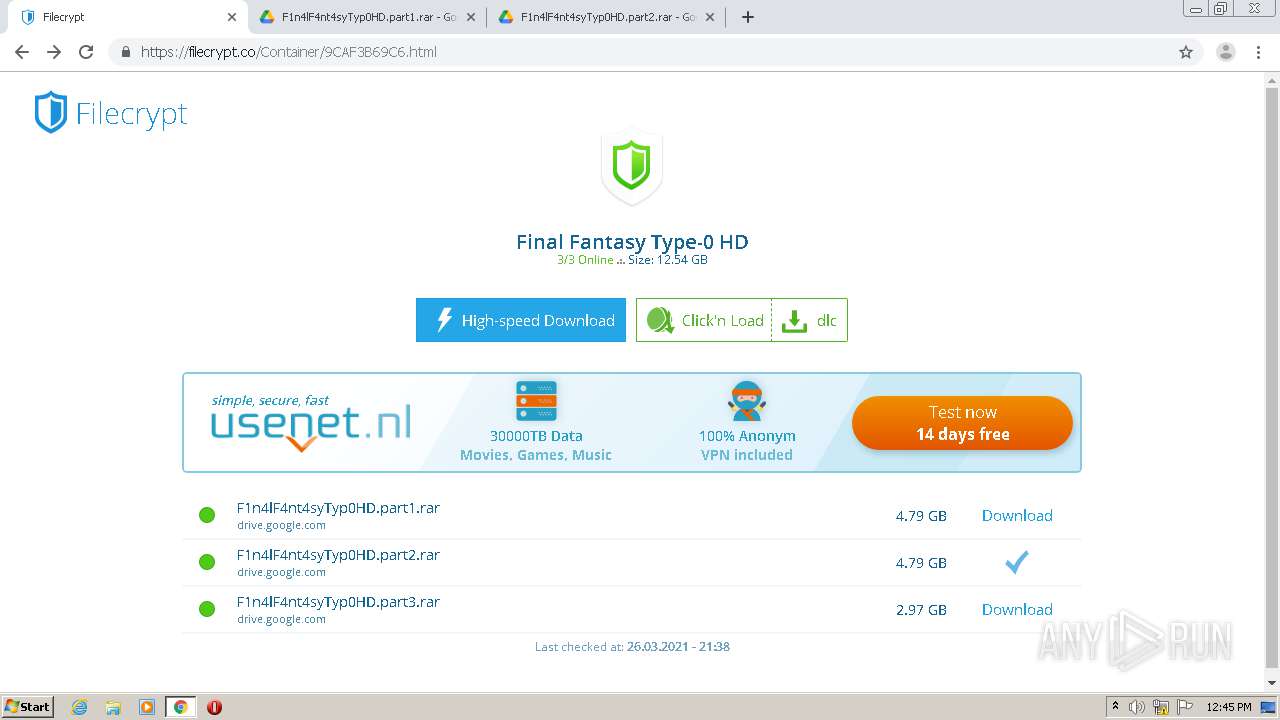
Task: Click green status dot for part1.rar
Action: coord(207,516)
